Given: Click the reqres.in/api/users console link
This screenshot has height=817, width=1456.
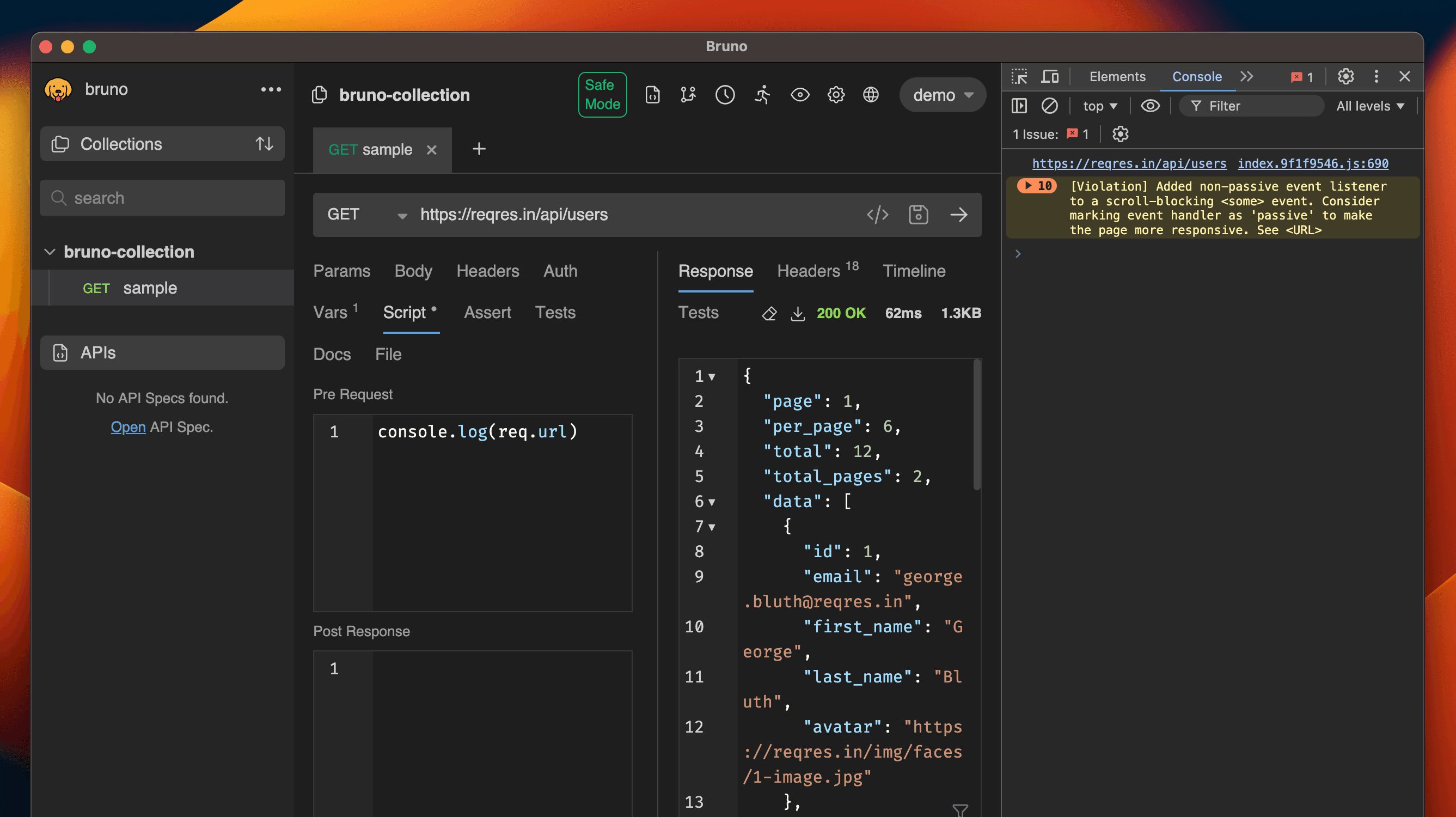Looking at the screenshot, I should 1129,163.
